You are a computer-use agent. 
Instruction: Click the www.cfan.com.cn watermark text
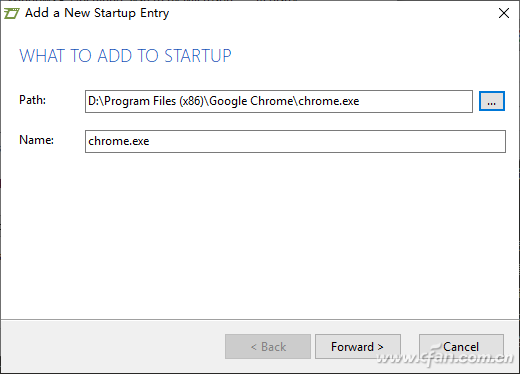click(446, 358)
